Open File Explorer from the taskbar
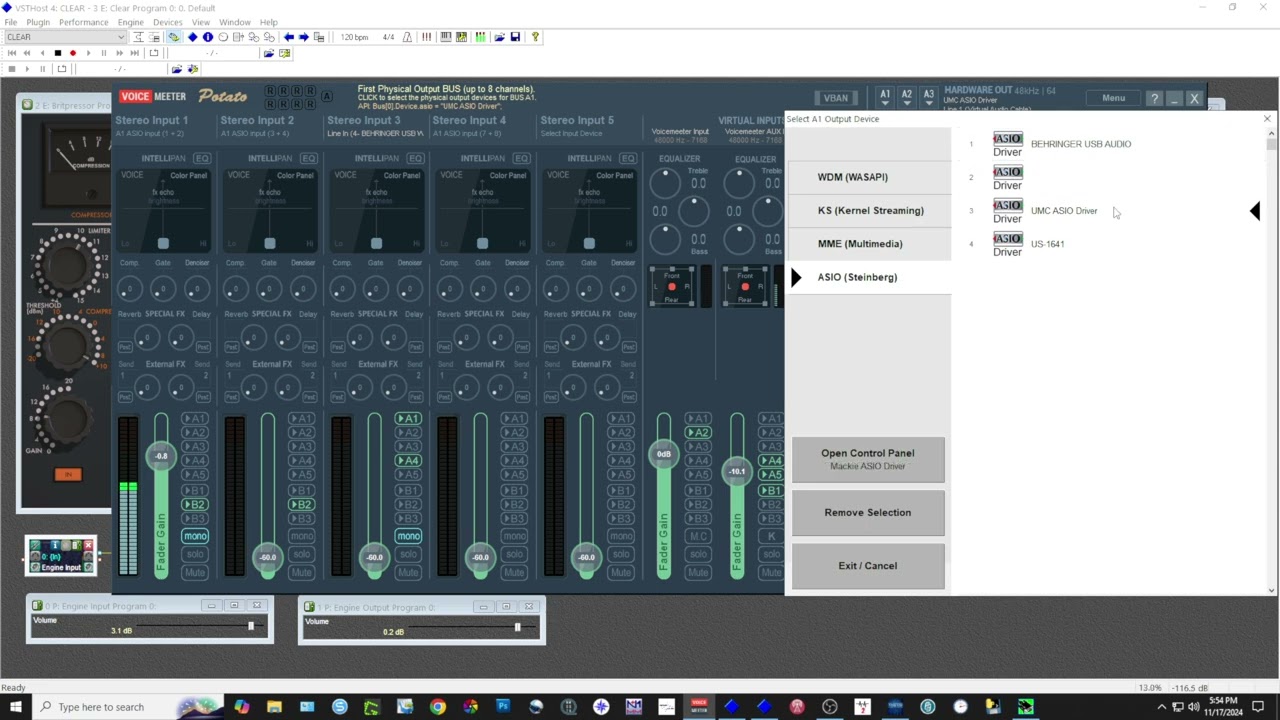The height and width of the screenshot is (720, 1280). pyautogui.click(x=274, y=706)
